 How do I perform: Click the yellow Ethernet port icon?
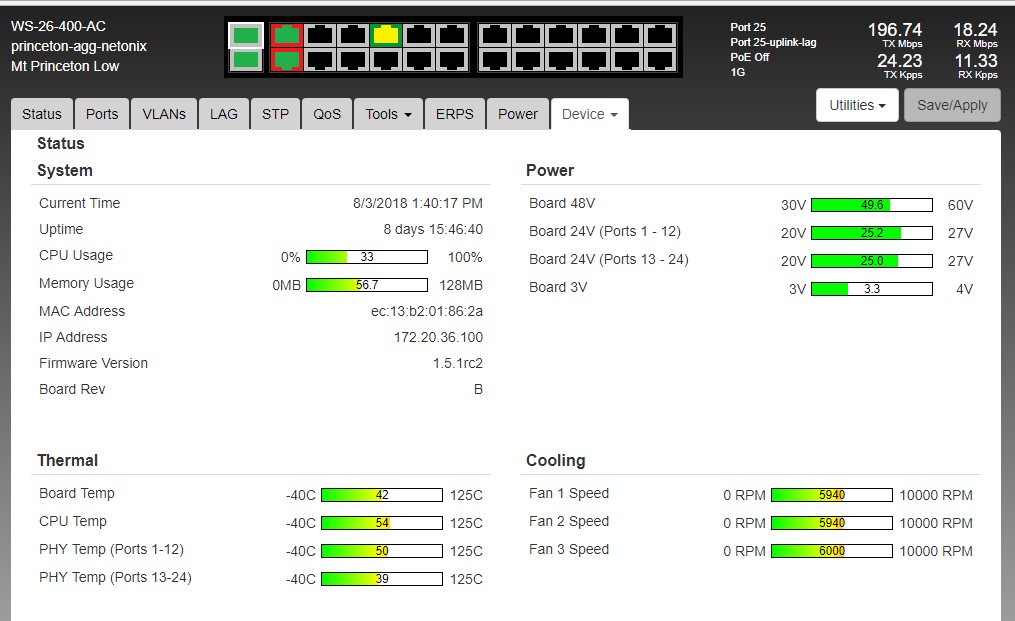tap(385, 36)
